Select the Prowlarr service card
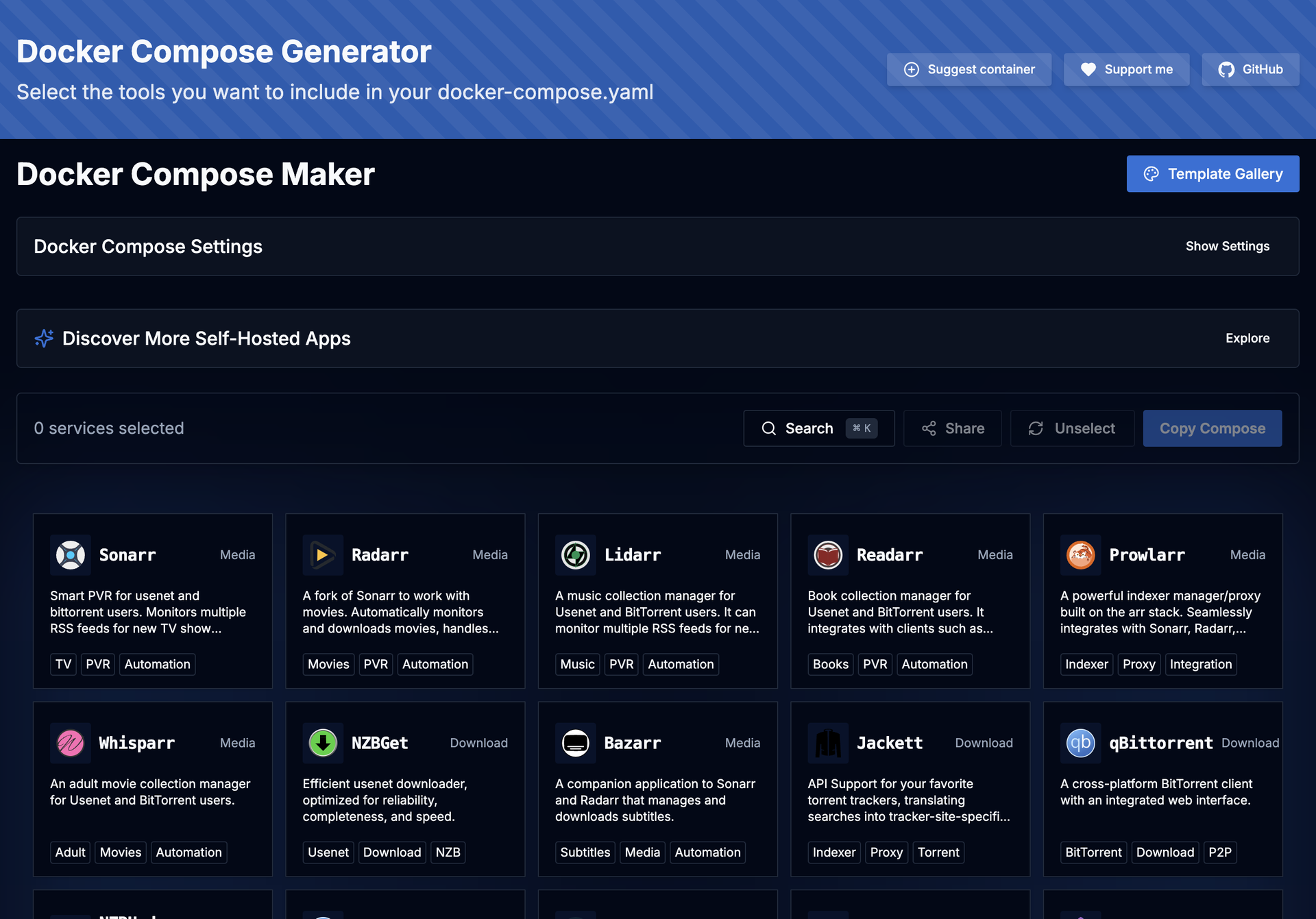Screen dimensions: 1316x919 point(1163,601)
